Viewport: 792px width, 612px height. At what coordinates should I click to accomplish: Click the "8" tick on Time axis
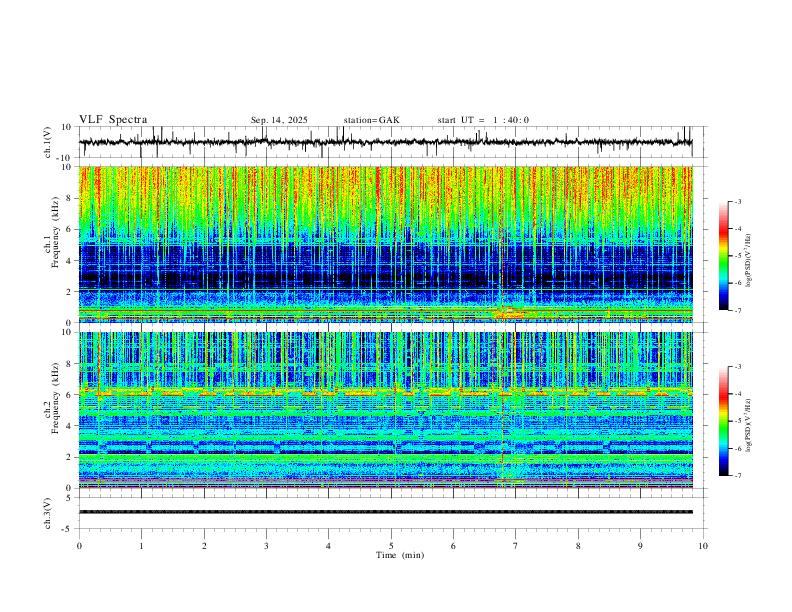578,546
